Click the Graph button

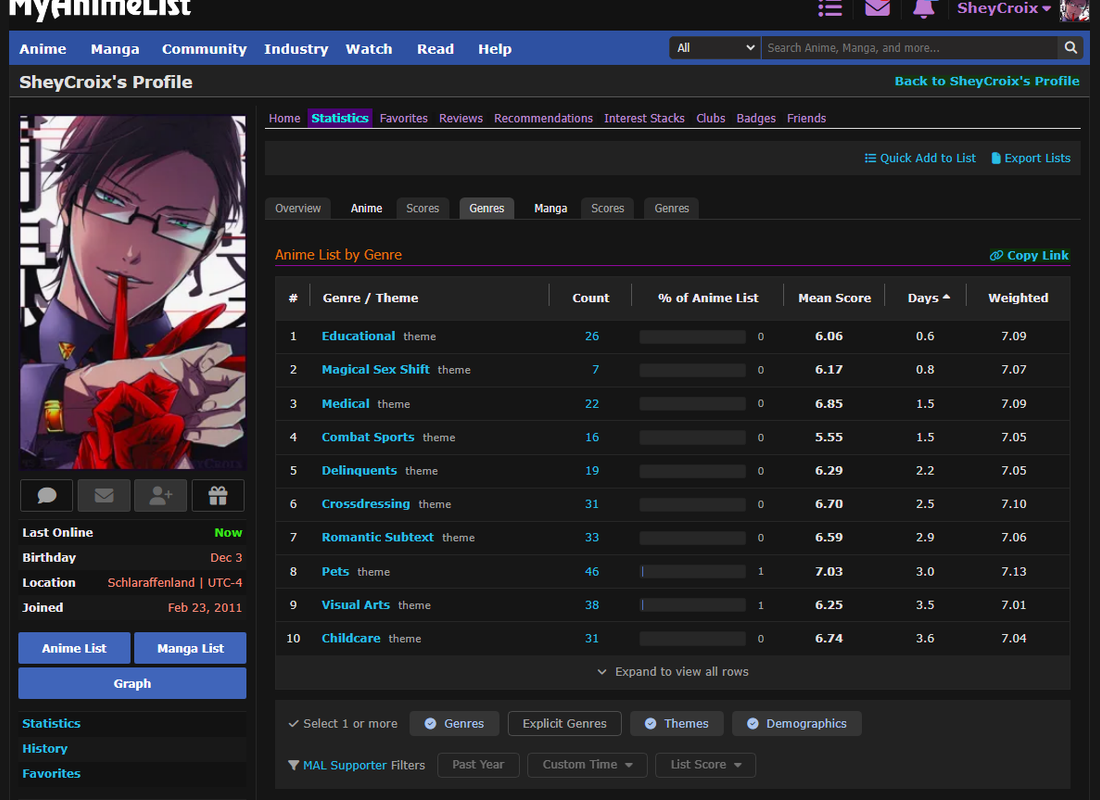point(132,683)
